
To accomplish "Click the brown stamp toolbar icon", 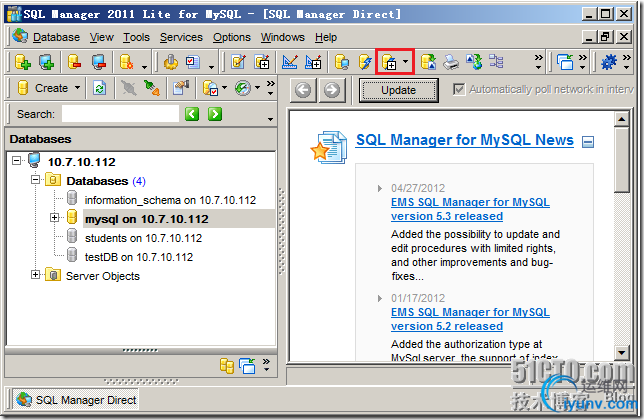I will point(171,62).
